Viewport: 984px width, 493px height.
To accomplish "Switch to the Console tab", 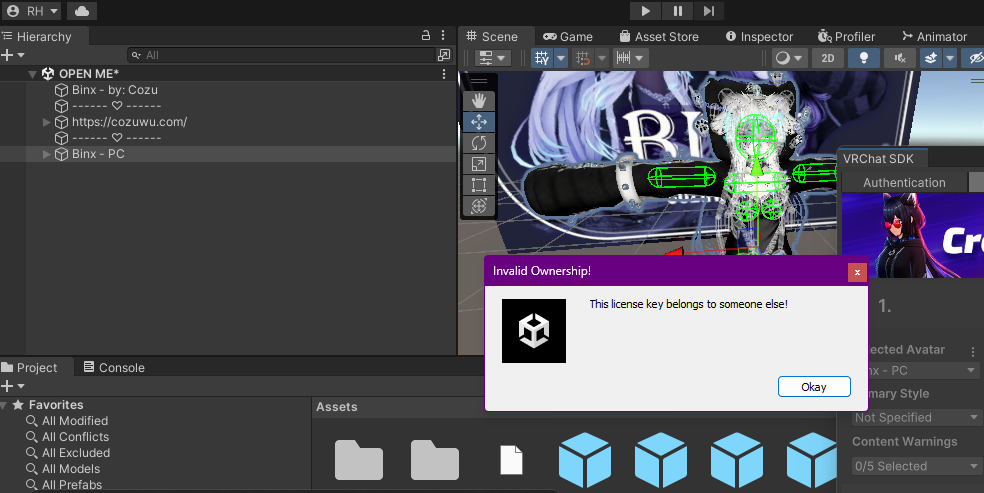I will (114, 368).
